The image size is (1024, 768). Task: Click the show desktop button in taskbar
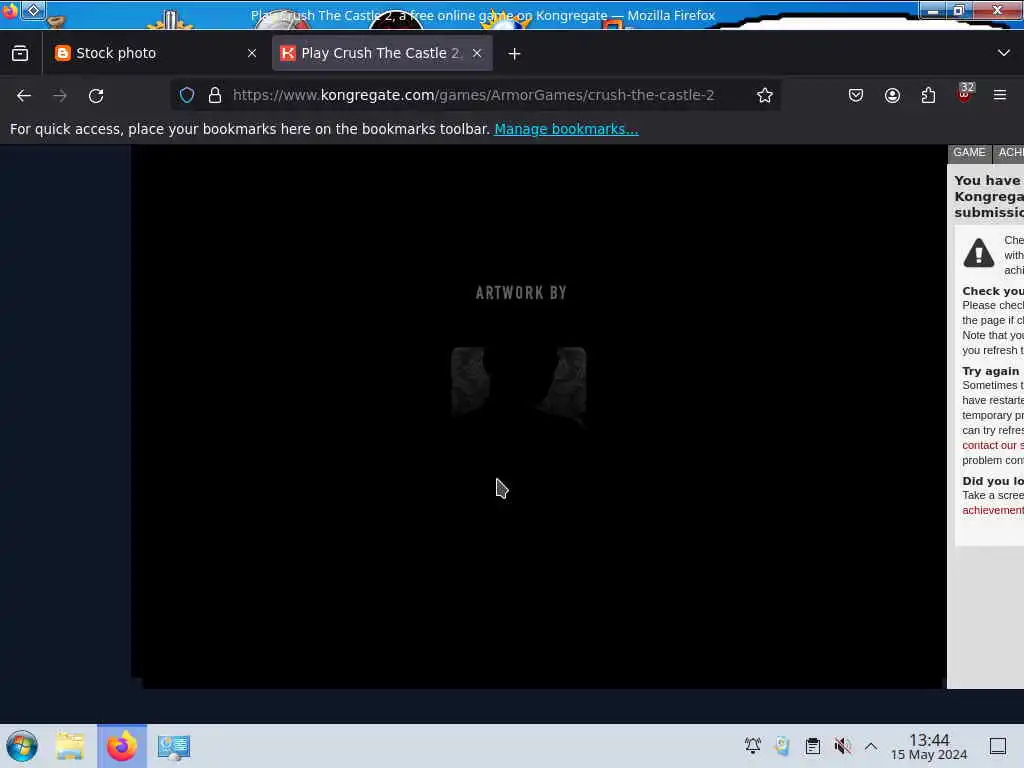pos(998,746)
